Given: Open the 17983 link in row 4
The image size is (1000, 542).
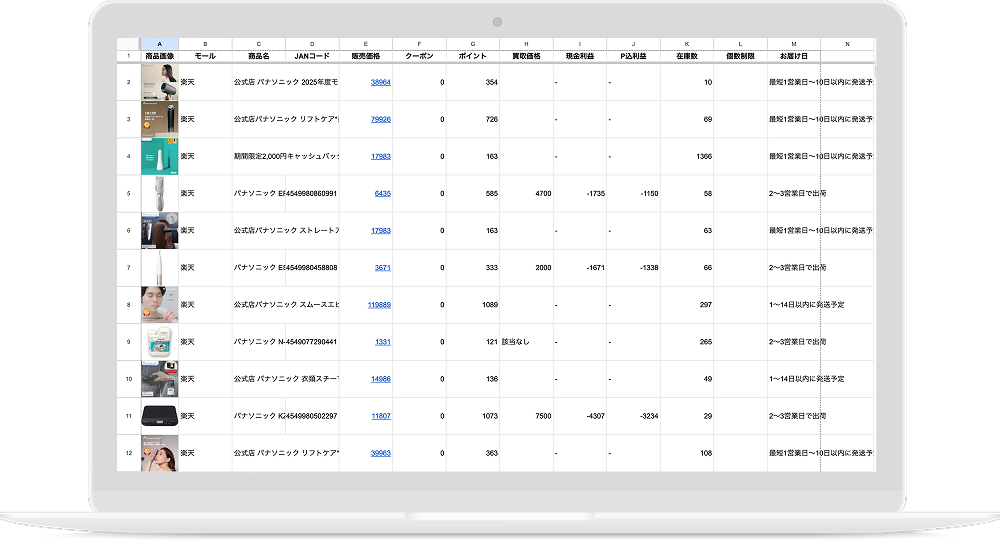Looking at the screenshot, I should [380, 156].
